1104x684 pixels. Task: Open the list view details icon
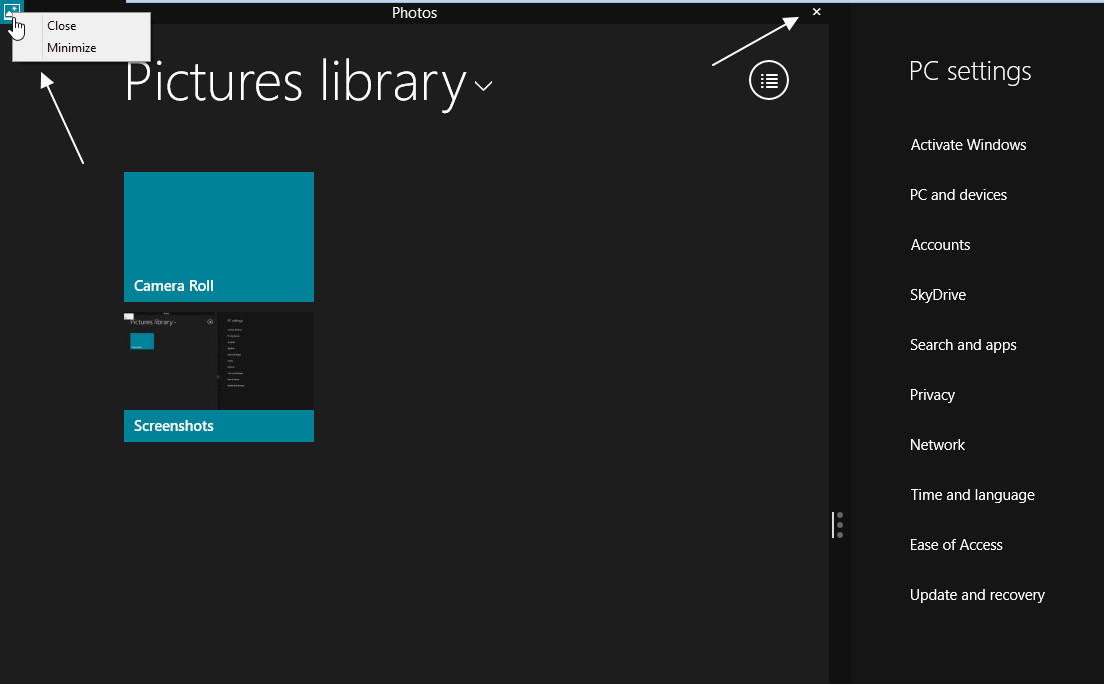768,80
